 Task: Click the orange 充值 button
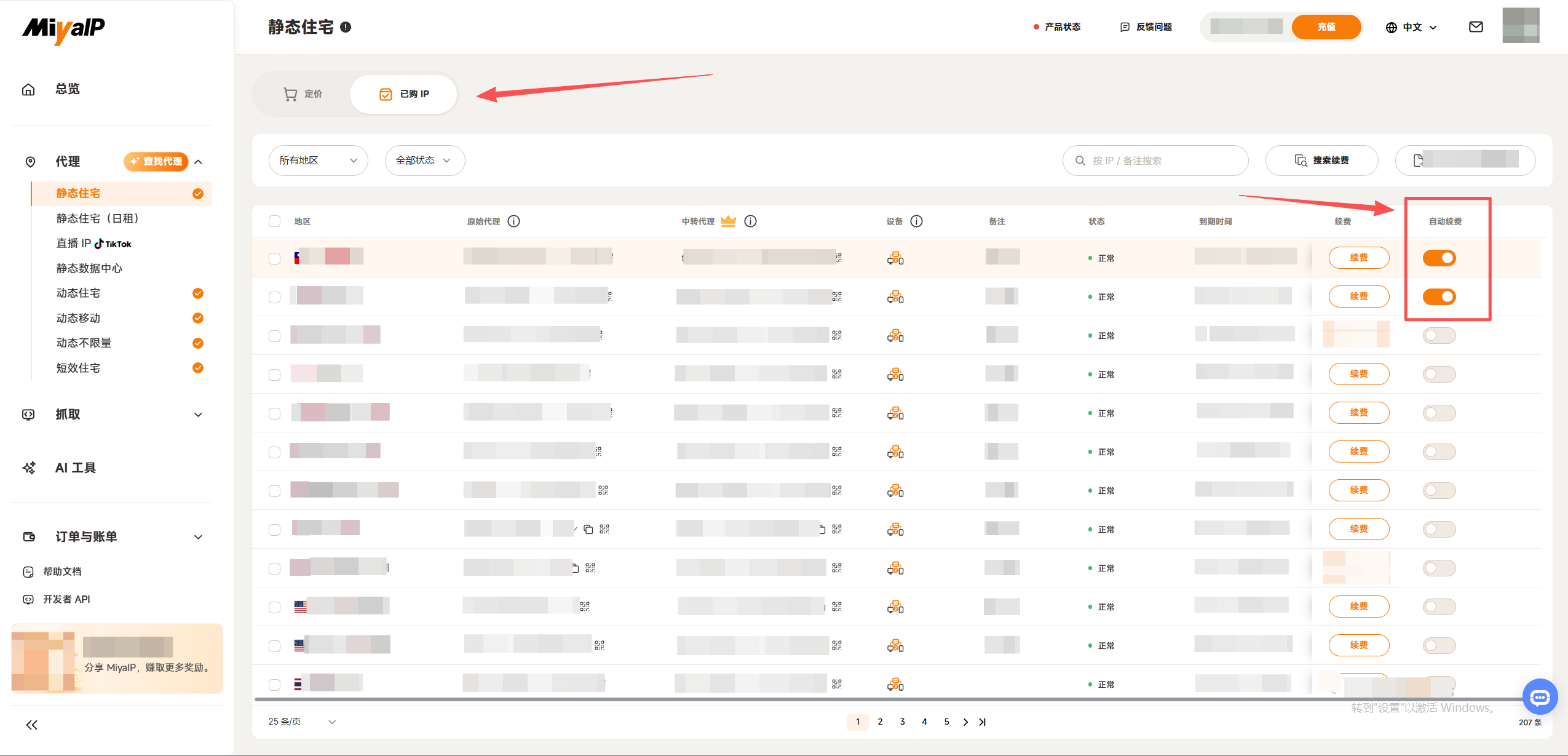[1326, 27]
